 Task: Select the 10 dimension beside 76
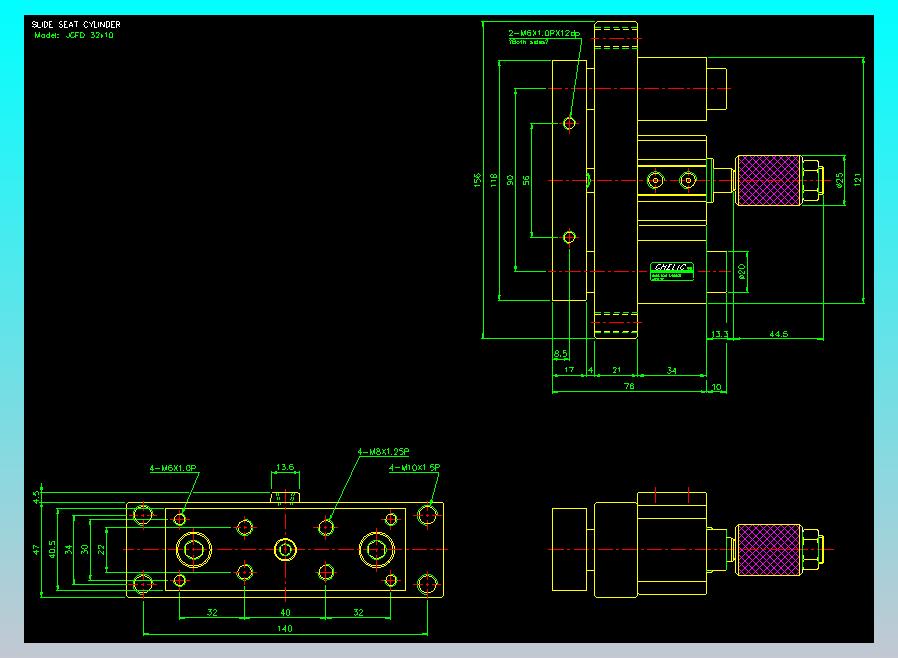coord(716,387)
